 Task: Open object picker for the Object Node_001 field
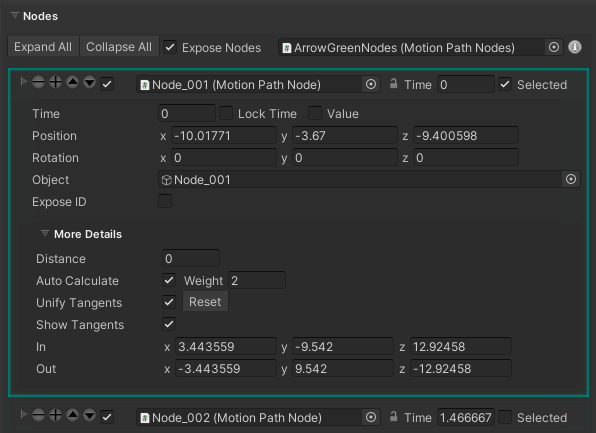[571, 179]
